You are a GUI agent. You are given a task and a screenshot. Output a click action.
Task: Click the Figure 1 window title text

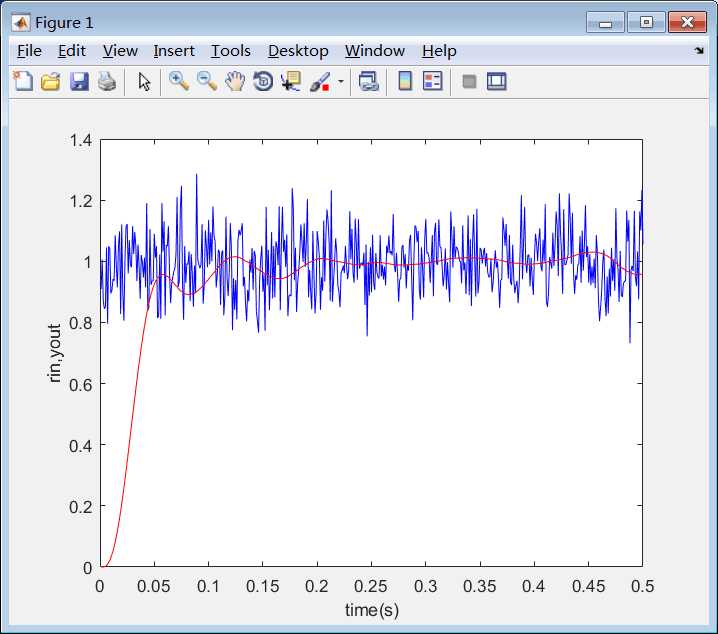coord(64,22)
